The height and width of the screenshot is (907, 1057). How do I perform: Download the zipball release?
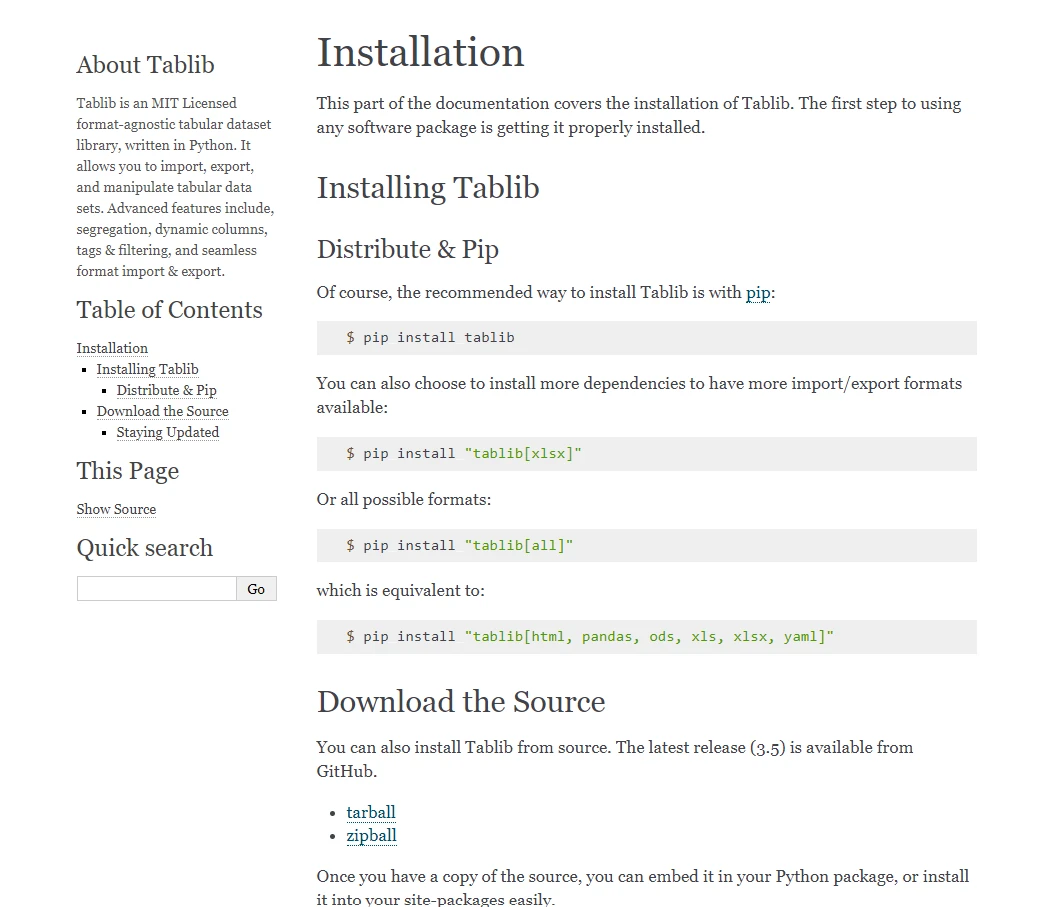[x=371, y=835]
